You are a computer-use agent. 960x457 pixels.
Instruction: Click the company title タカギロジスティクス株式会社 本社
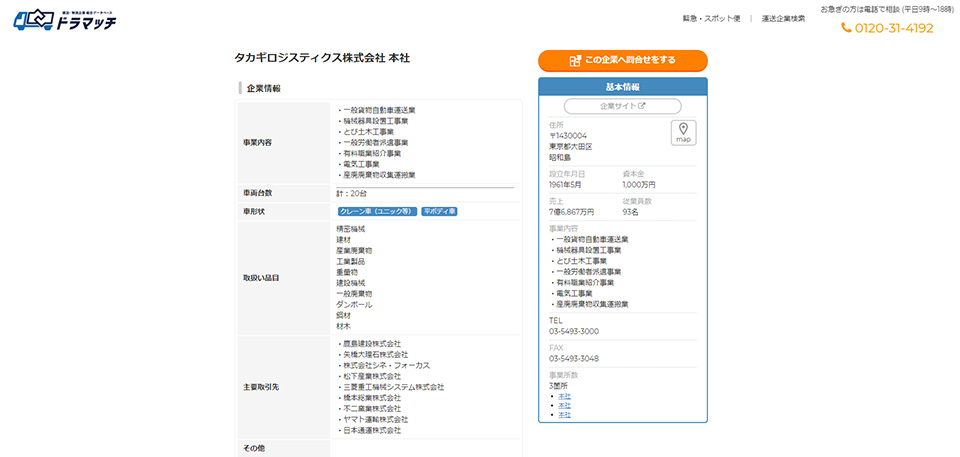tap(322, 58)
